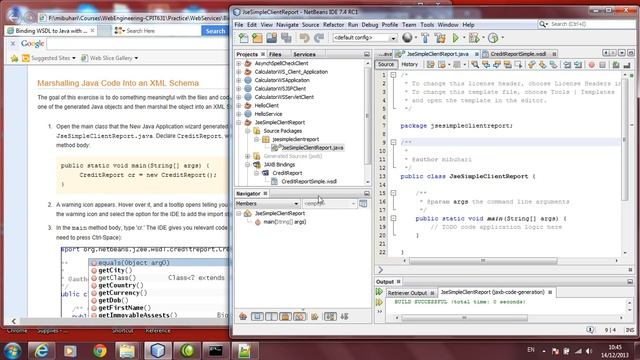
Task: Click the Profile Project toolbar icon
Action: 493,38
